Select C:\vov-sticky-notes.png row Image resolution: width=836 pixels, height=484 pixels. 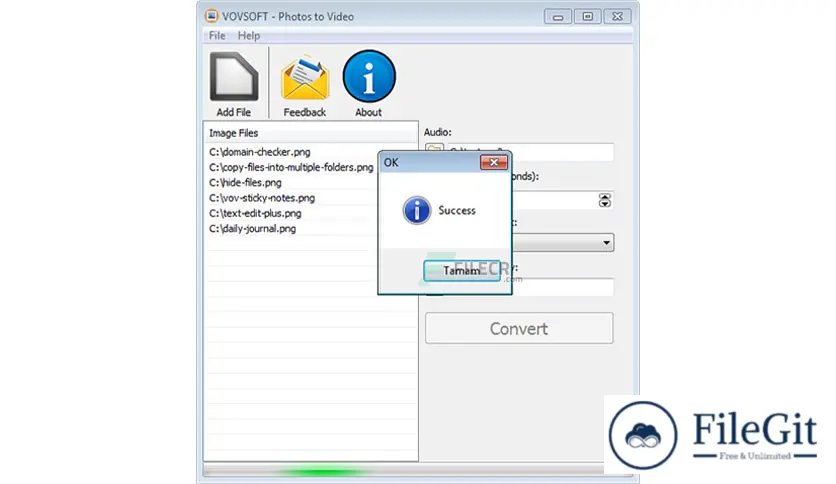pos(262,198)
